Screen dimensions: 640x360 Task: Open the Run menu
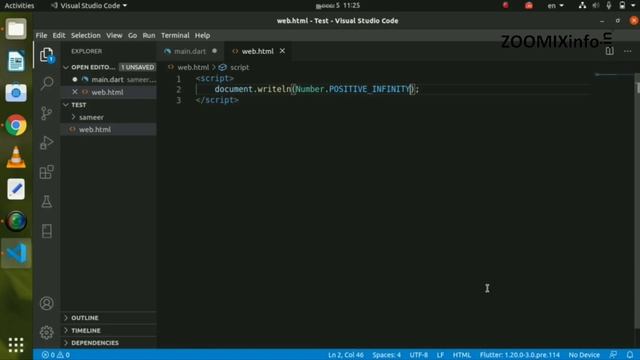149,36
